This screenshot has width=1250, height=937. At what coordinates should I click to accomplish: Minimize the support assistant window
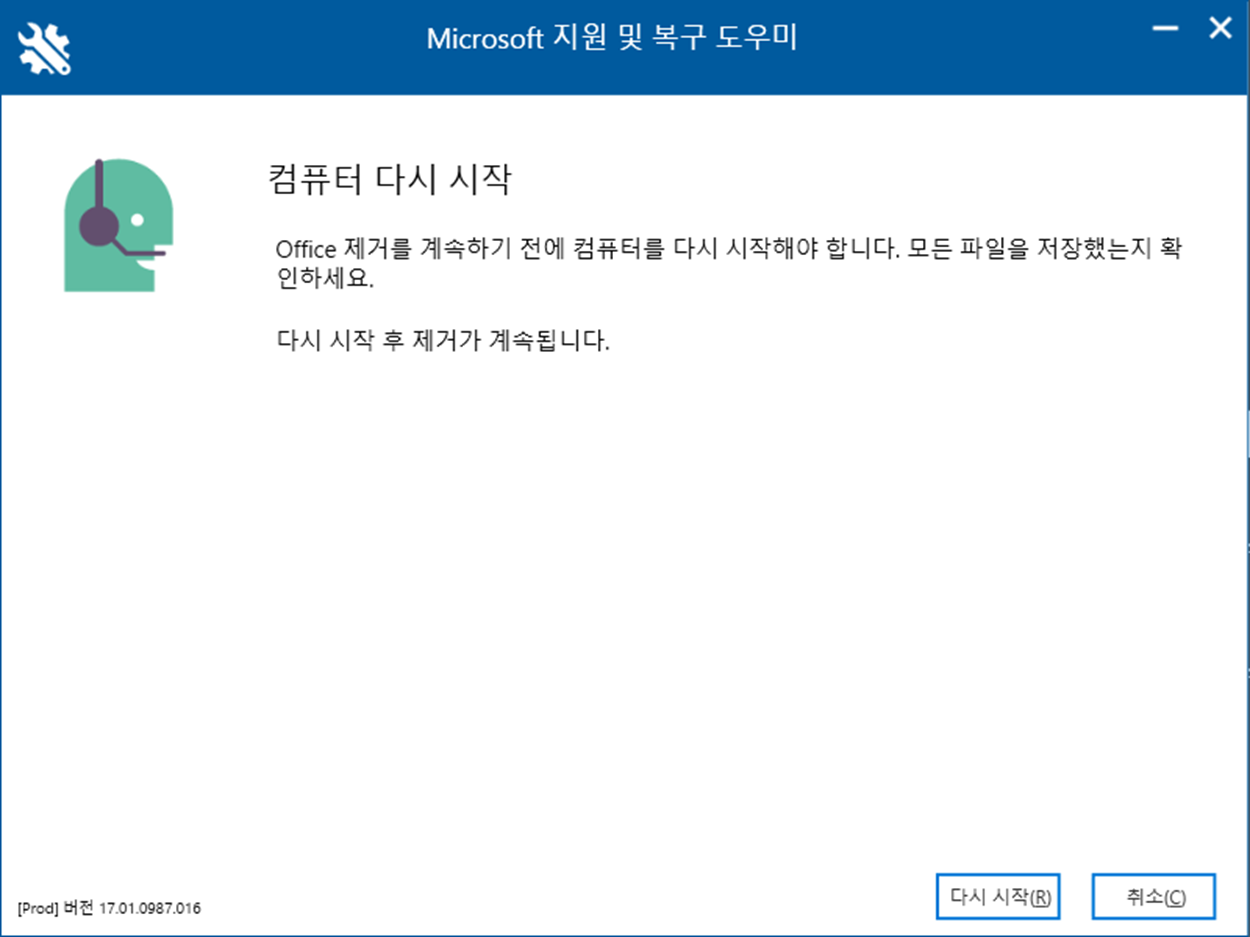point(1164,29)
